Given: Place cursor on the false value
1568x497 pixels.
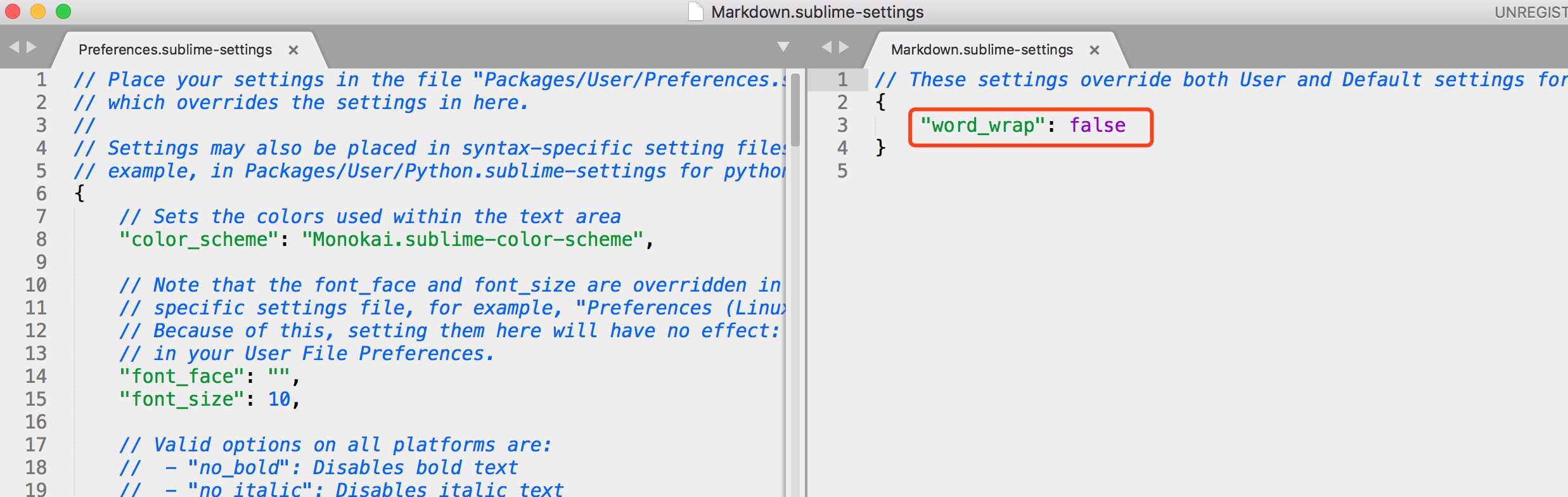Looking at the screenshot, I should coord(1098,126).
